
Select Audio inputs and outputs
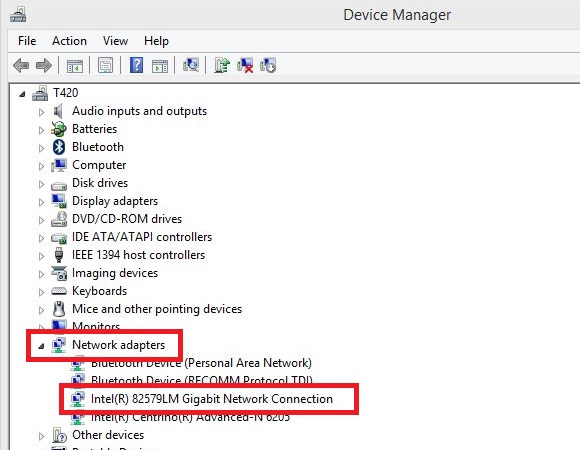click(x=139, y=111)
